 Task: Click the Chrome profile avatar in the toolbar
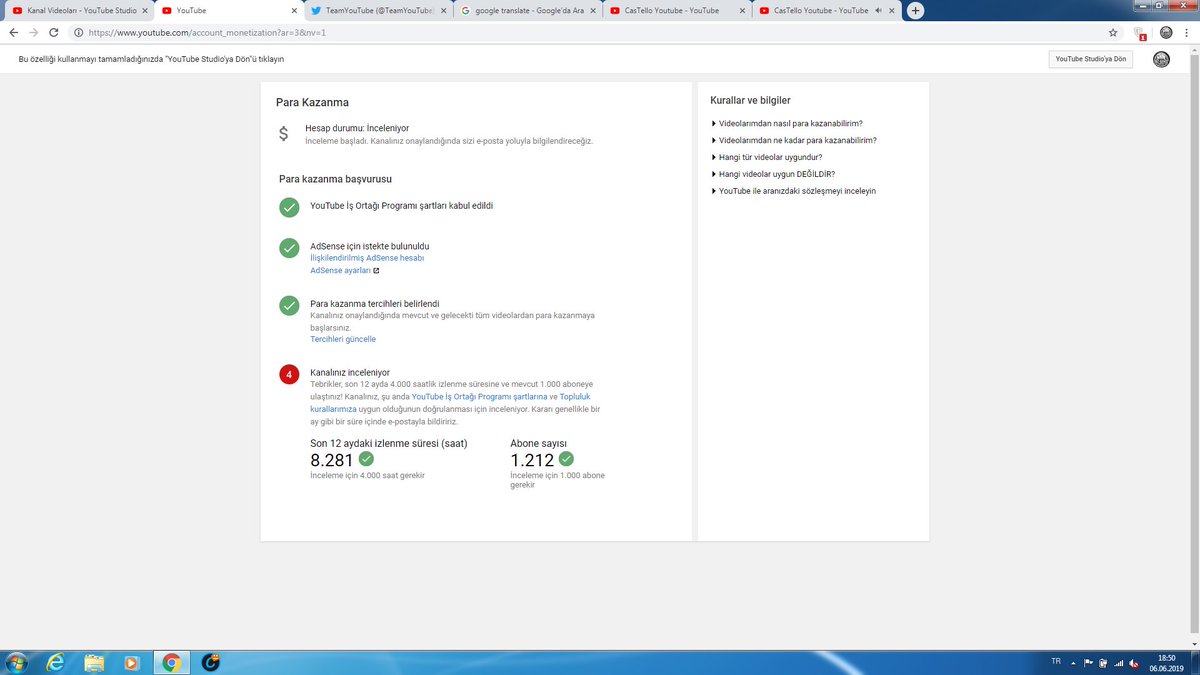(x=1166, y=32)
